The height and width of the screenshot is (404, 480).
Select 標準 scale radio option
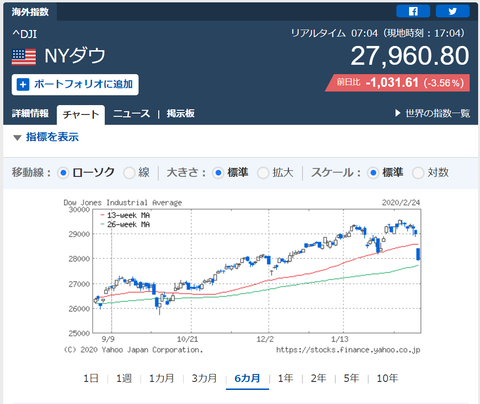373,173
